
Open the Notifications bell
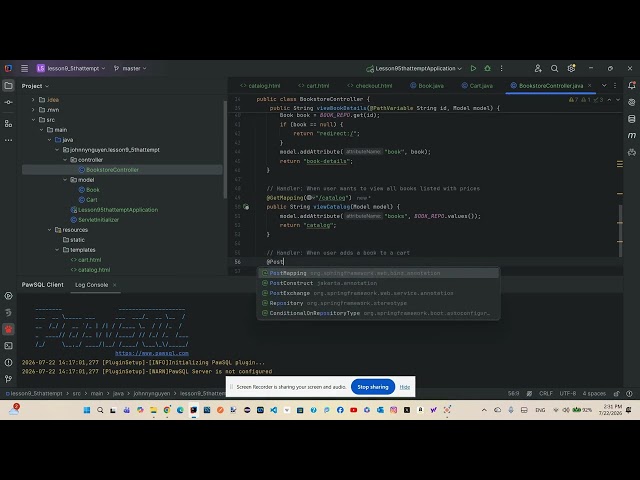pos(631,86)
